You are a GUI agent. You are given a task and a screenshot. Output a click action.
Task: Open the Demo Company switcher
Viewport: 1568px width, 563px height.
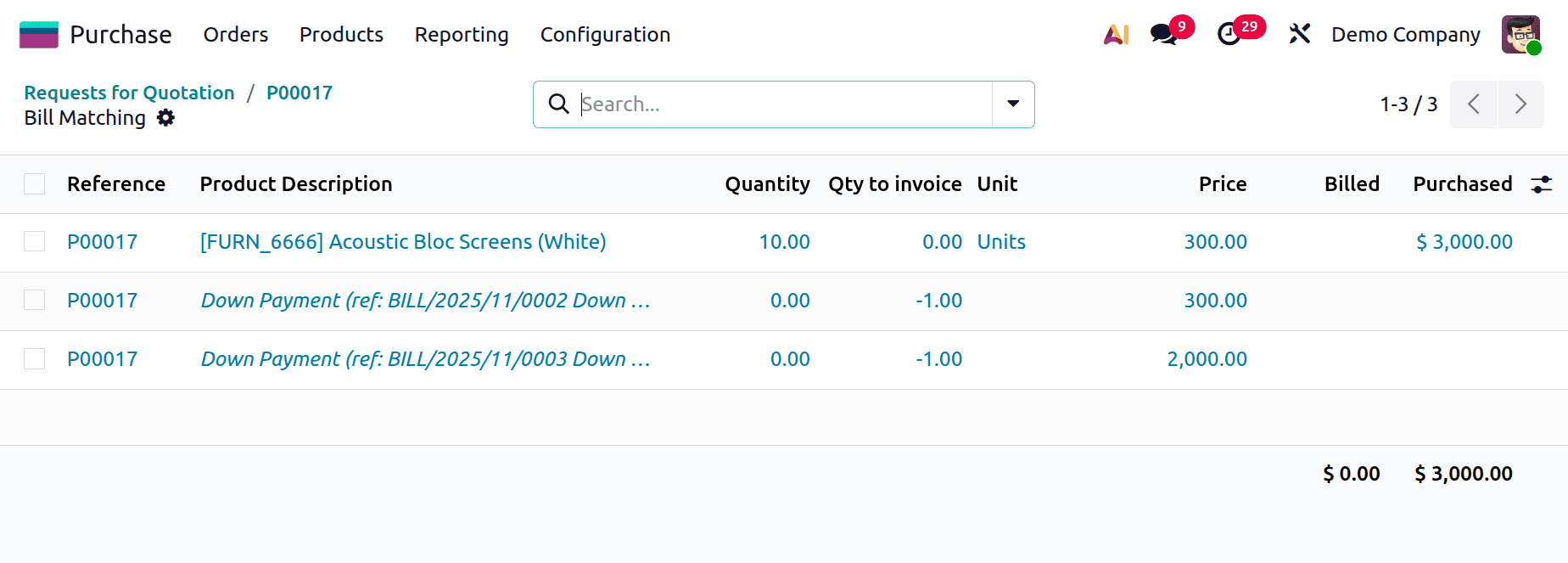(x=1406, y=35)
